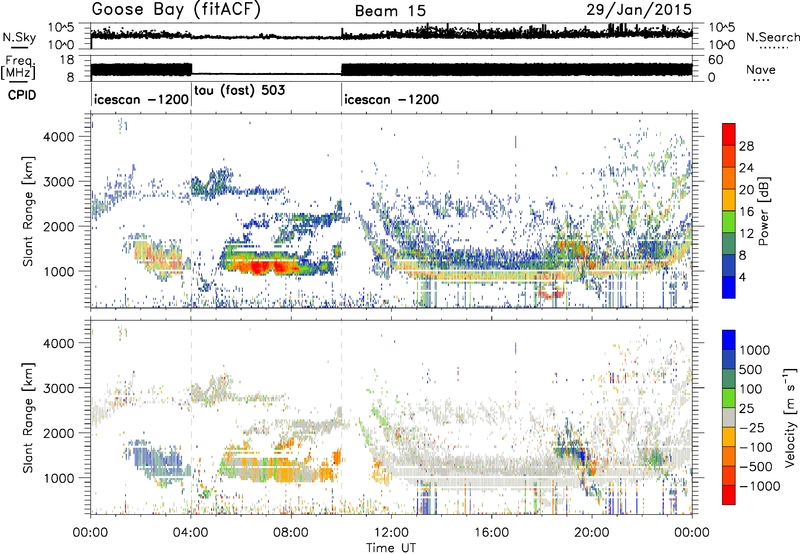This screenshot has width=800, height=554.
Task: Click the '25' velocity colorbar value
Action: click(x=747, y=409)
